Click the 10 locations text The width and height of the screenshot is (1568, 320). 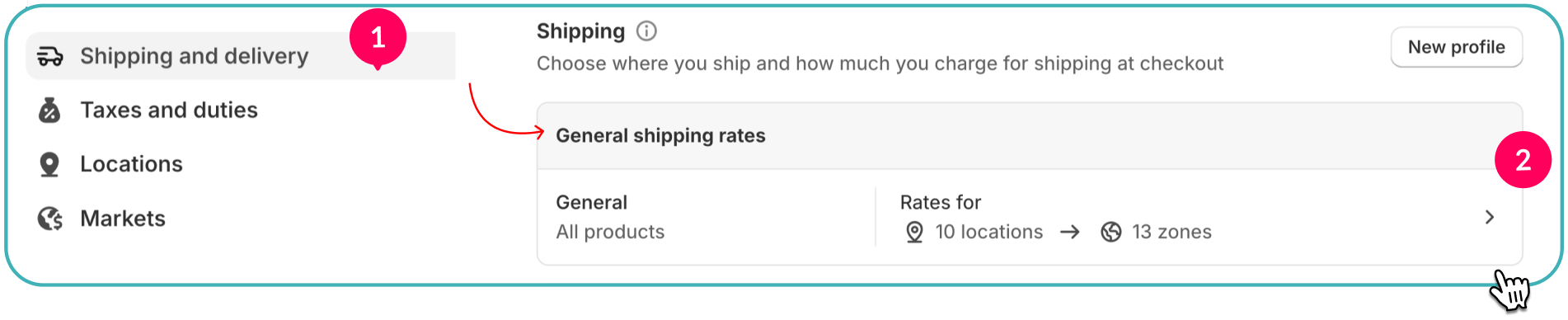988,232
